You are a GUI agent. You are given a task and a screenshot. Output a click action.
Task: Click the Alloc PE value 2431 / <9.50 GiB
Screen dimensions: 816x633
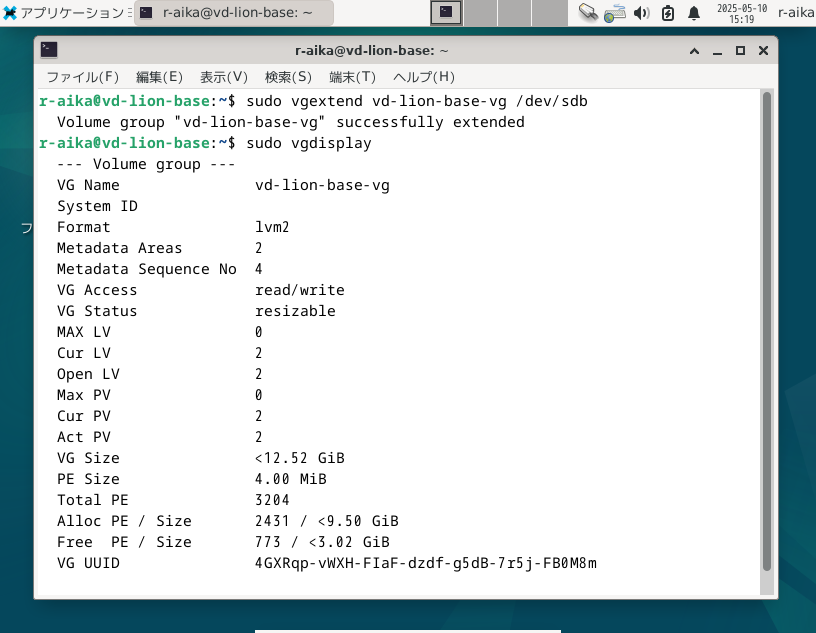[327, 521]
